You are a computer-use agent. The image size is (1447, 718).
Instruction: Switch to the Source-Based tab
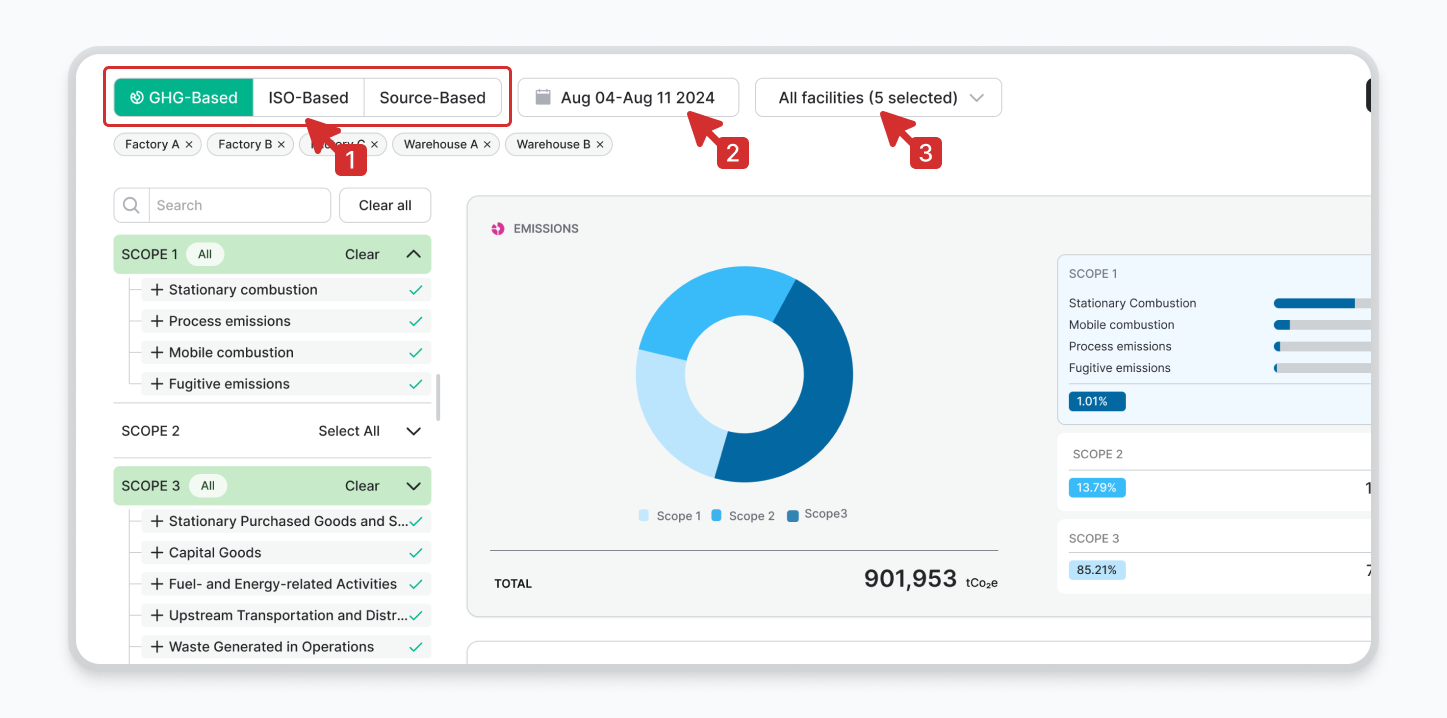click(x=432, y=98)
